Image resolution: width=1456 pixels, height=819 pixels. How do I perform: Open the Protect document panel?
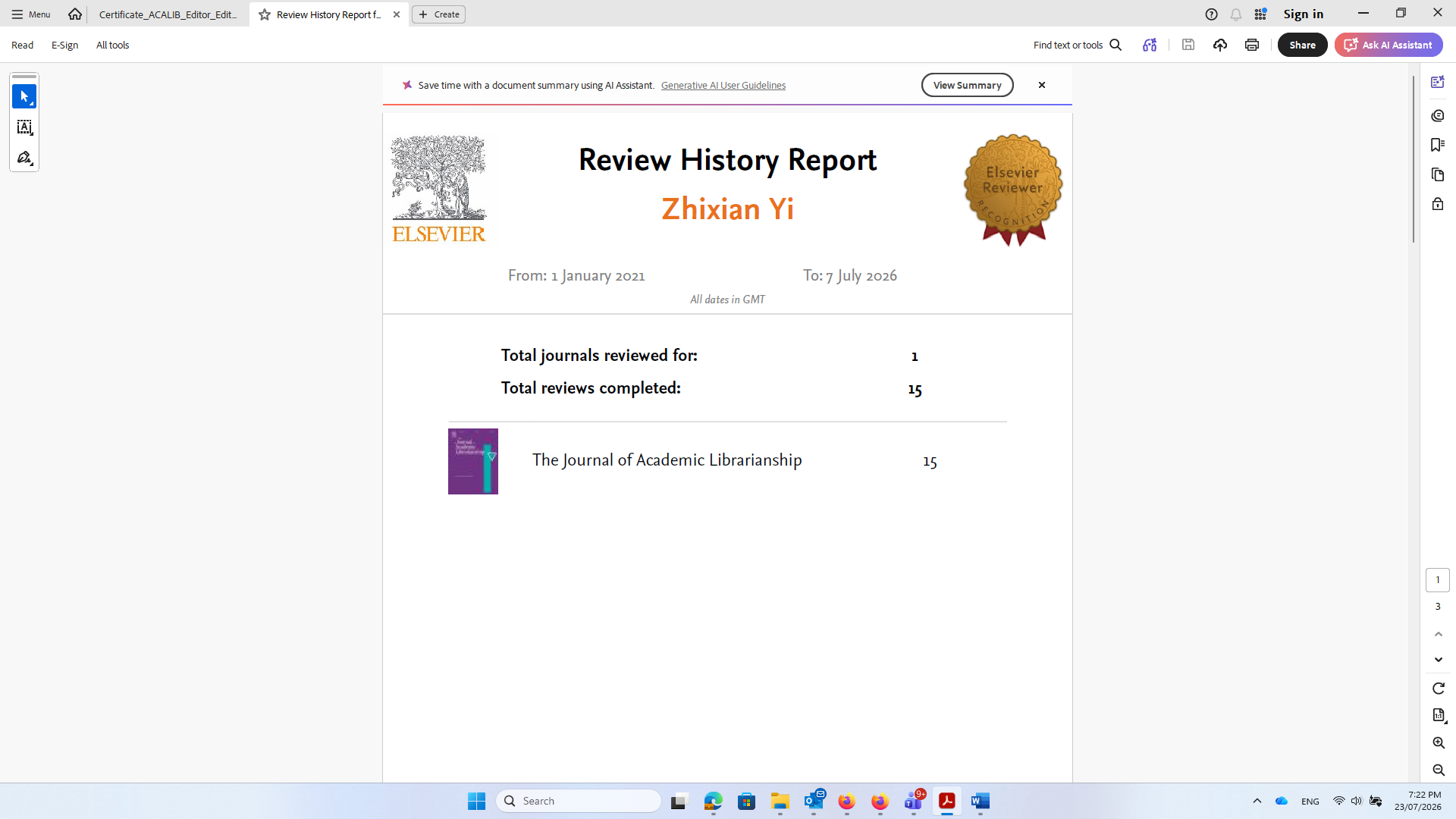coord(1438,204)
